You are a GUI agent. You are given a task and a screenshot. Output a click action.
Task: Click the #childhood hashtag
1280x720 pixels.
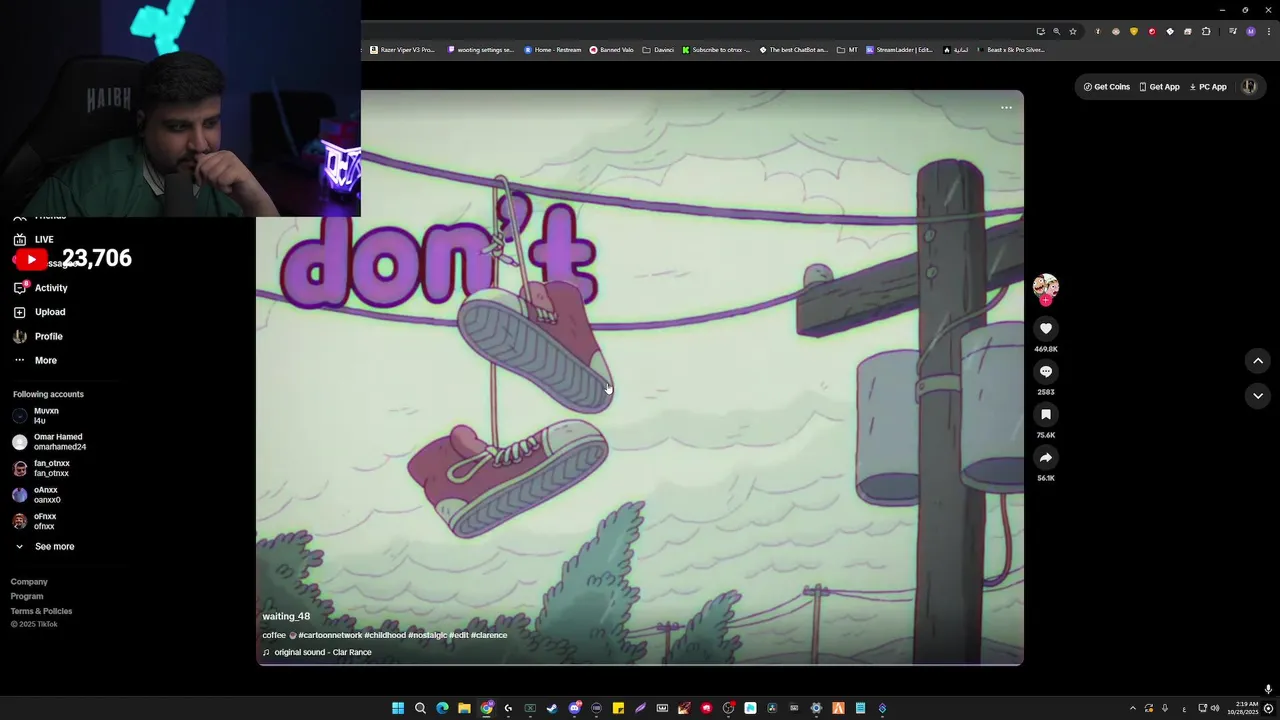click(385, 635)
